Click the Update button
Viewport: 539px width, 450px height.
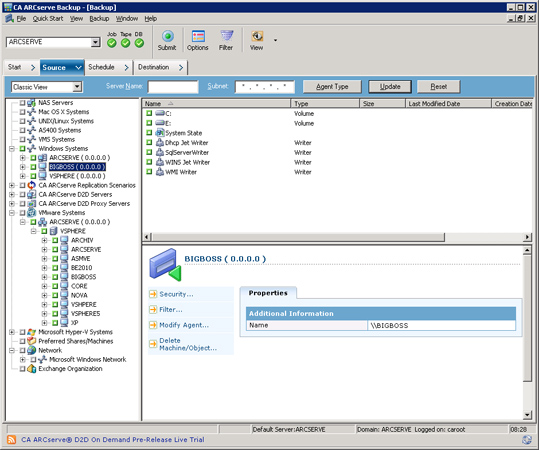pyautogui.click(x=390, y=87)
